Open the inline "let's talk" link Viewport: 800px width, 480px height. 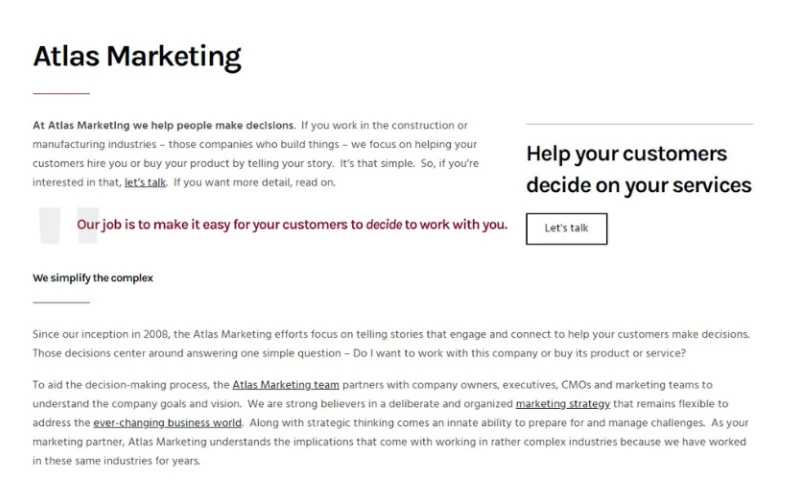[x=145, y=182]
